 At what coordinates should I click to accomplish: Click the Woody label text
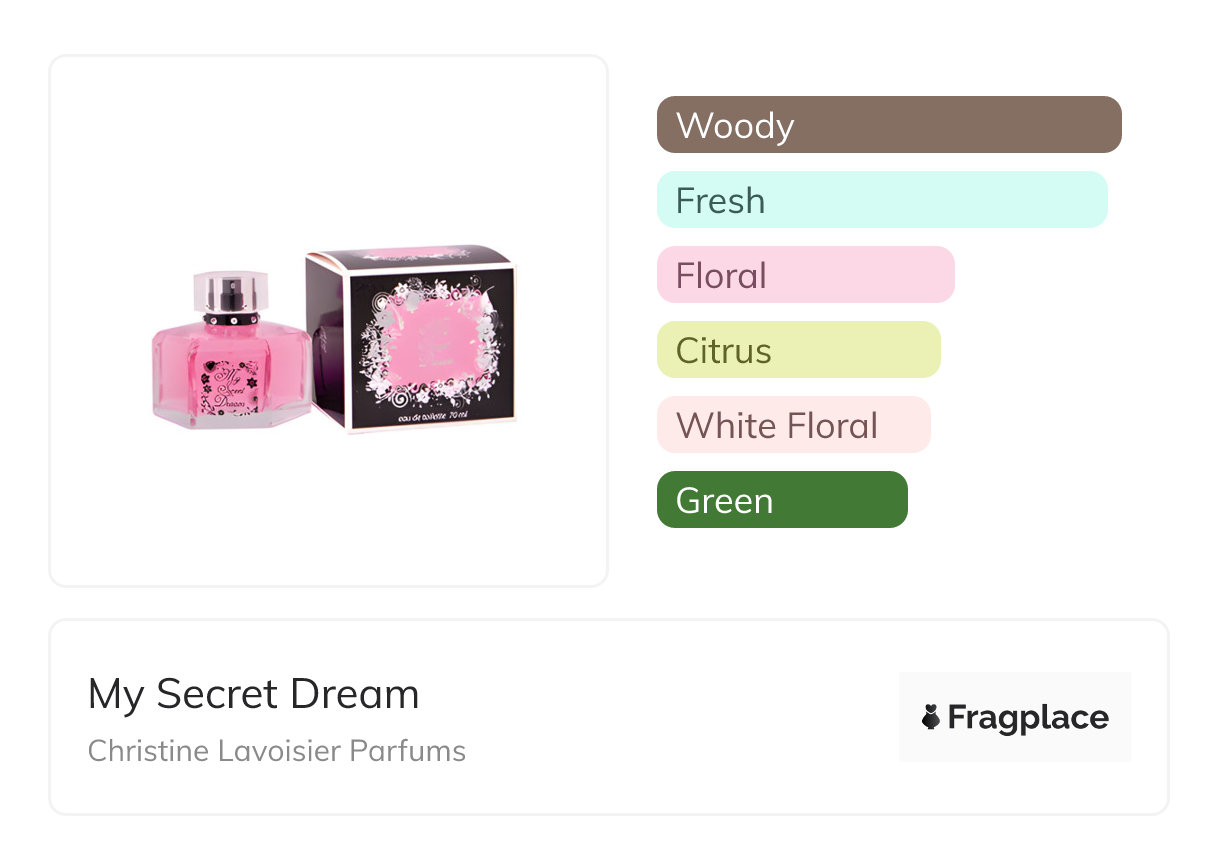(734, 126)
